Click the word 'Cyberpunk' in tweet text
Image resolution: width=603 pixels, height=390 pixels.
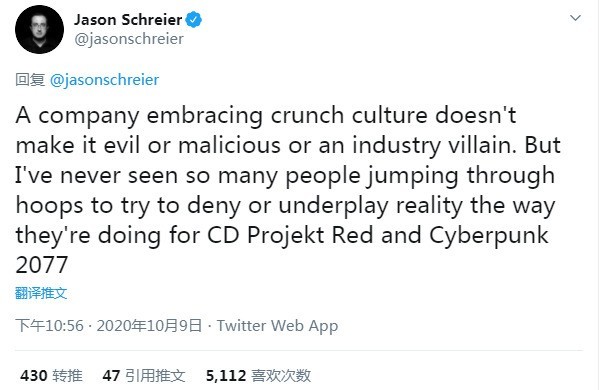[488, 235]
